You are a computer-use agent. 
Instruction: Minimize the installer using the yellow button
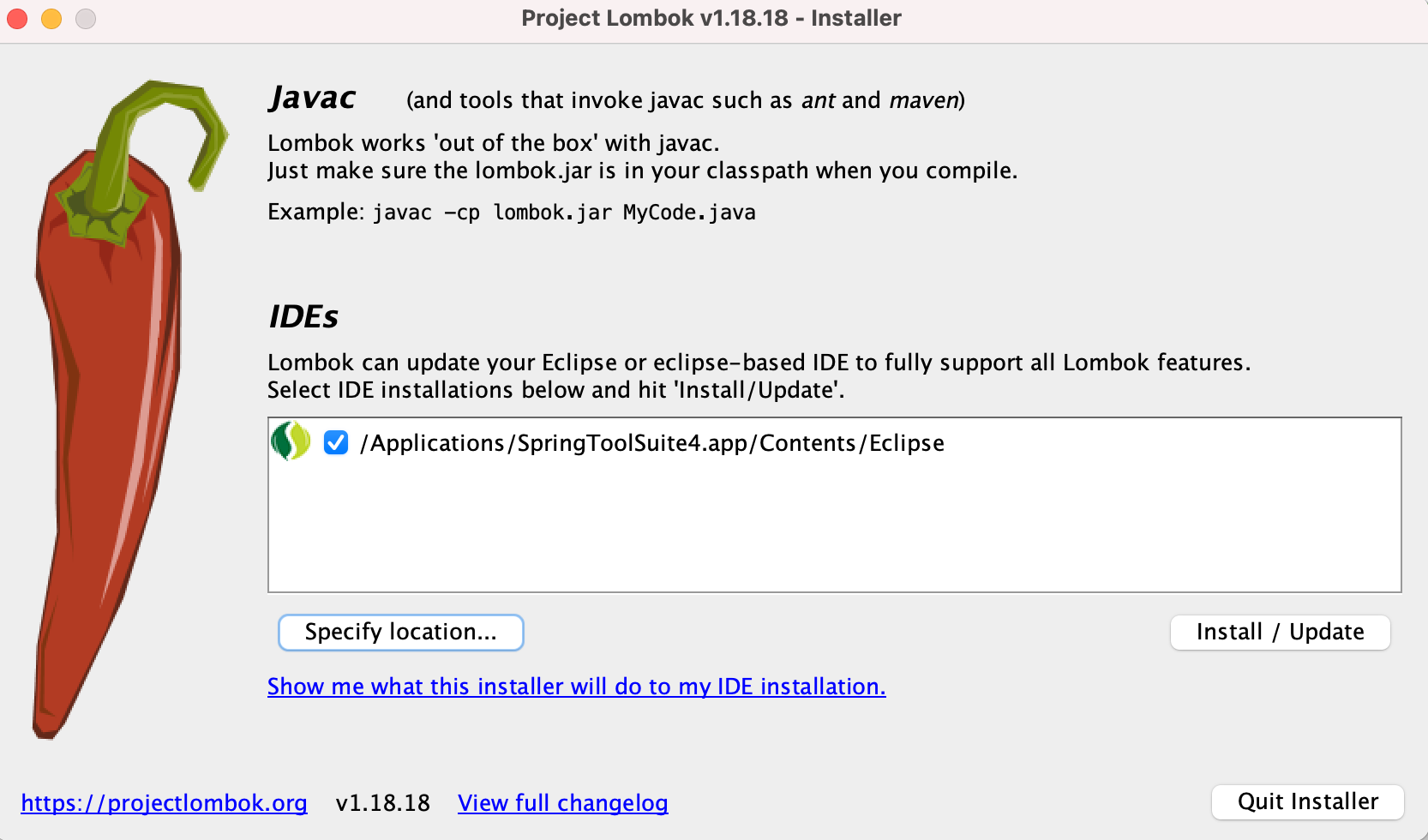51,19
